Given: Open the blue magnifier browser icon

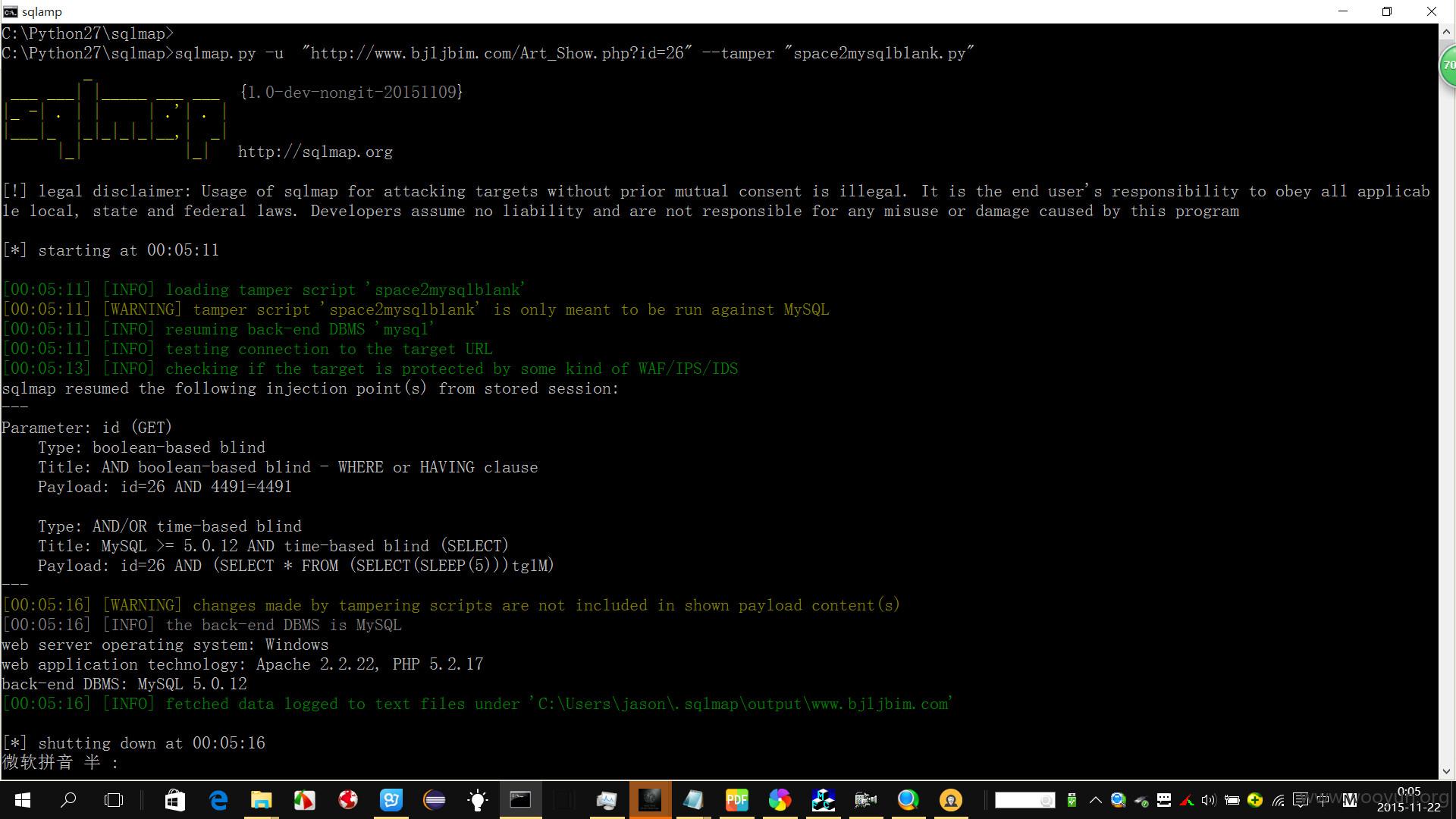Looking at the screenshot, I should pyautogui.click(x=908, y=800).
